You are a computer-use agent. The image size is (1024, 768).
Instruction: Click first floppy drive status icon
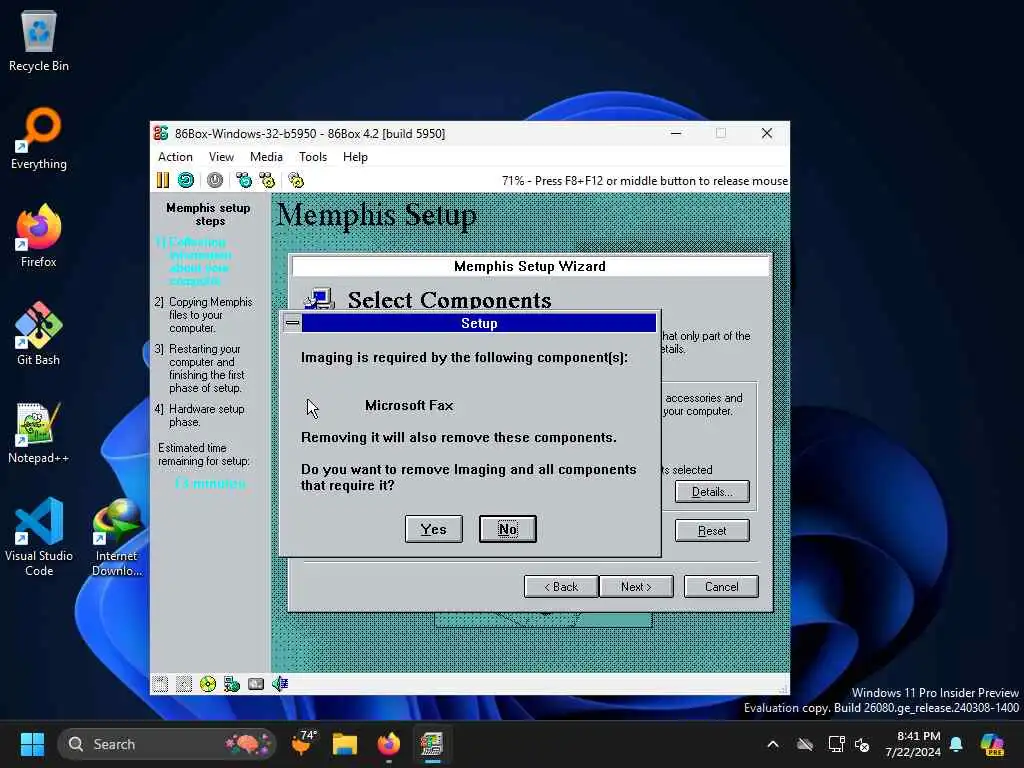pos(161,684)
